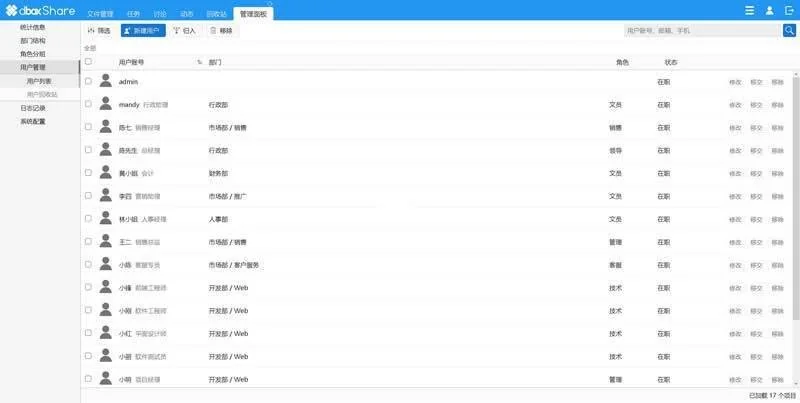Check the checkbox for admin row

pyautogui.click(x=88, y=80)
